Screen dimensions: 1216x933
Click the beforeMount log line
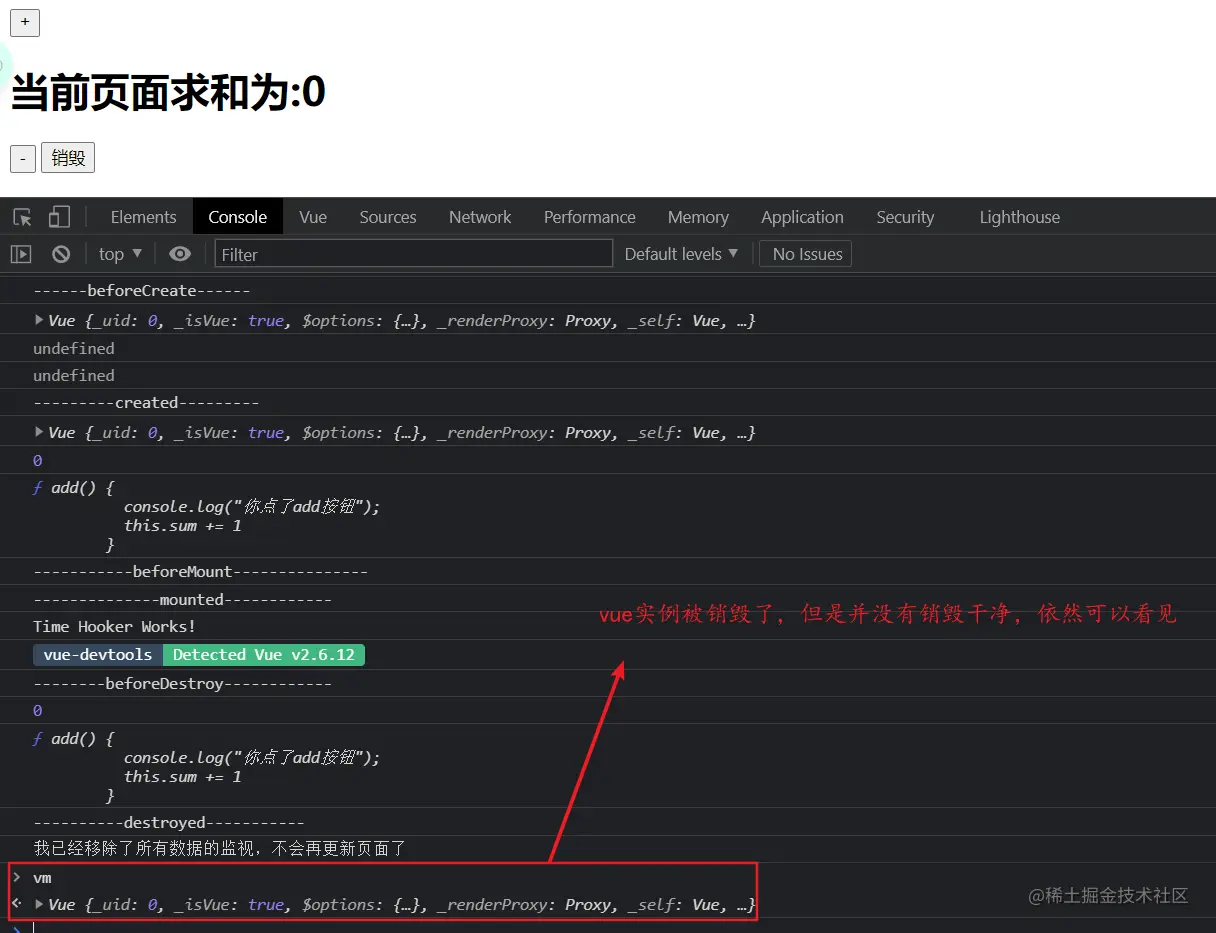click(x=200, y=572)
